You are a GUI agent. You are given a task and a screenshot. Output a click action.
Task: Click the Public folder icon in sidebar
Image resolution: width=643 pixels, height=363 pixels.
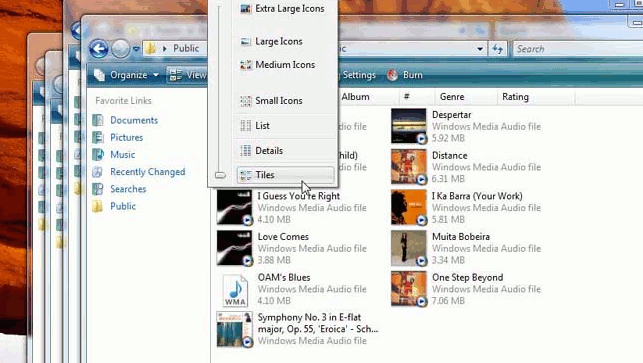[x=98, y=206]
